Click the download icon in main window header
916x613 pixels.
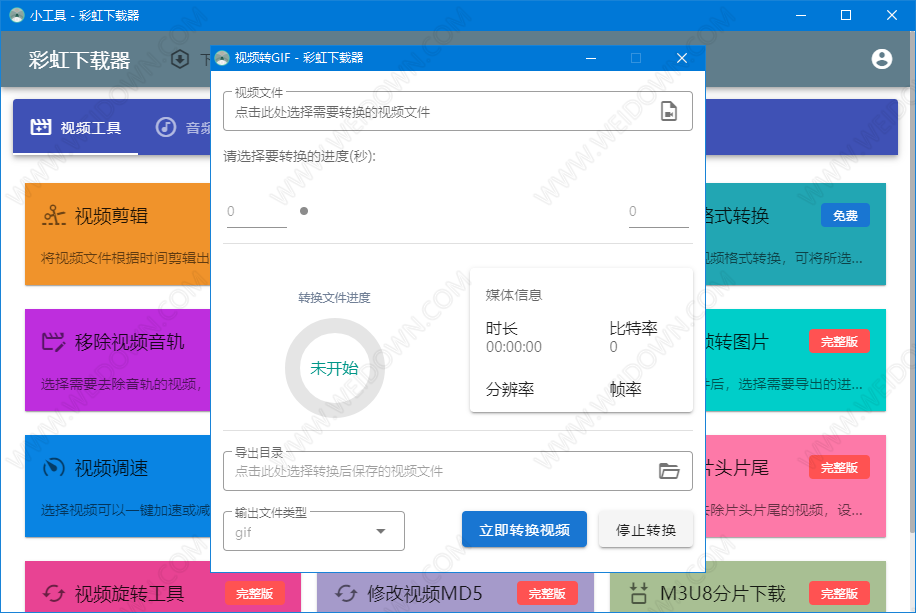click(x=180, y=59)
